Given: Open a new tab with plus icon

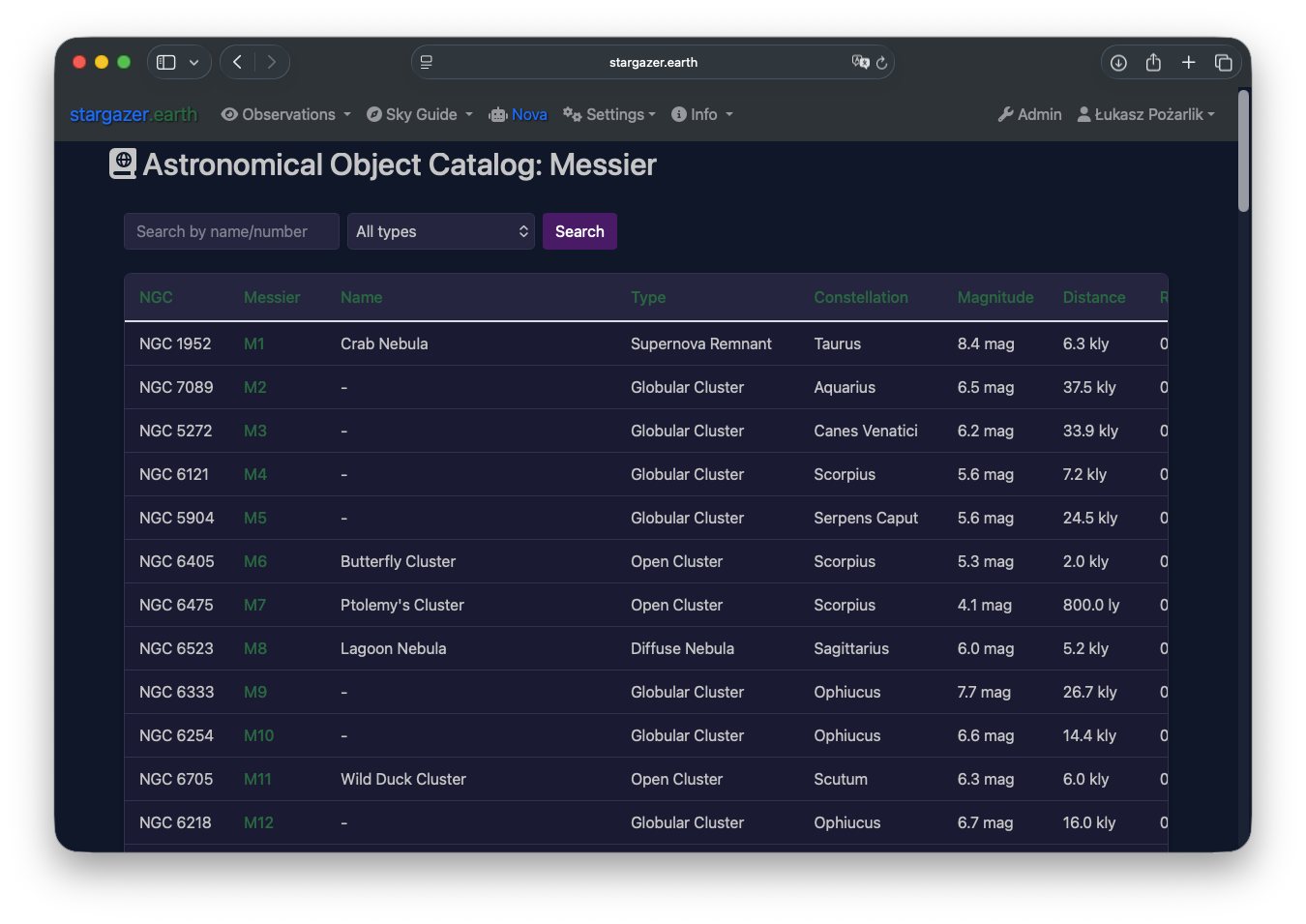Looking at the screenshot, I should 1189,63.
